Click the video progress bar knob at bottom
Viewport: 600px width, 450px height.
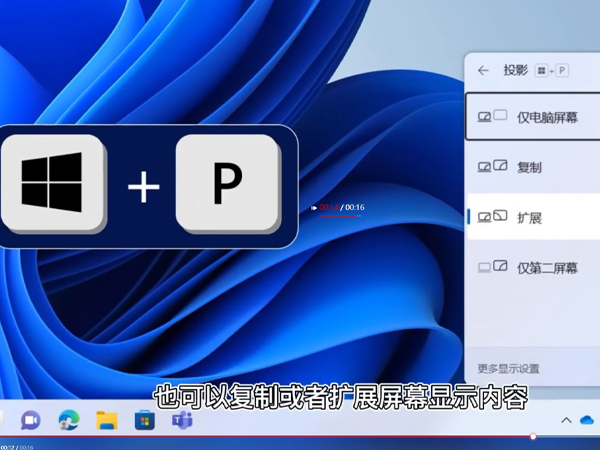coord(533,436)
